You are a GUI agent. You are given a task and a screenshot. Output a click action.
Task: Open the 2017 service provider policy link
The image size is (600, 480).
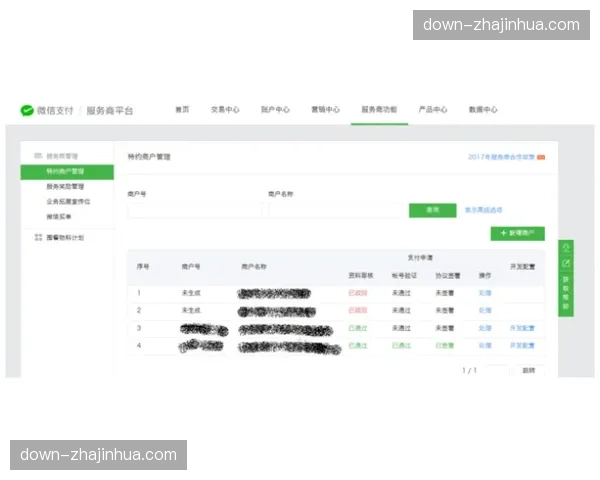click(501, 157)
